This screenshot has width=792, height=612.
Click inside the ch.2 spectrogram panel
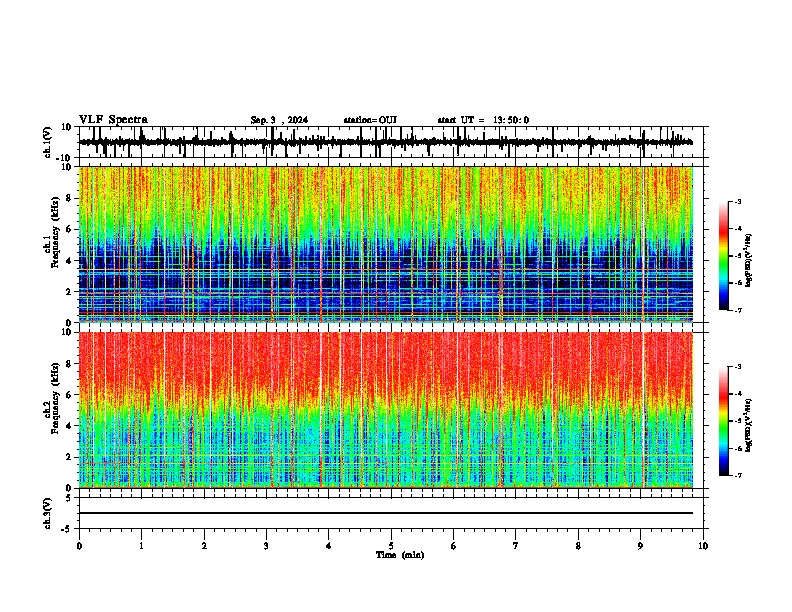click(x=386, y=410)
